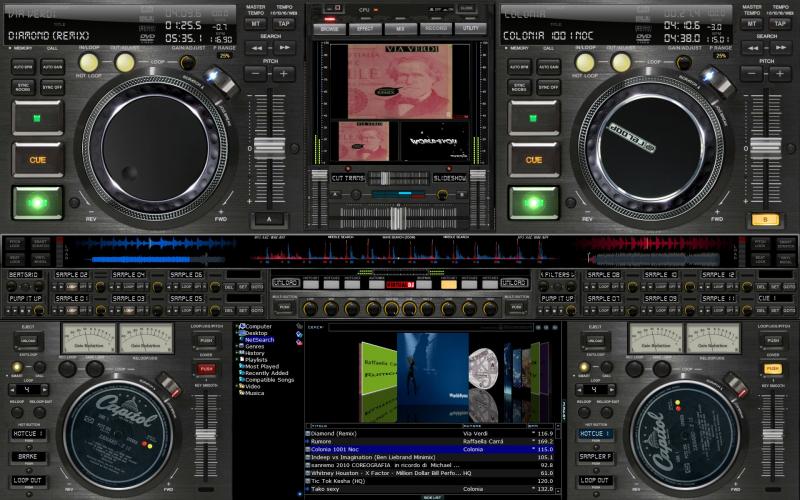Click the left deck TAP tempo button
Image resolution: width=800 pixels, height=500 pixels.
coord(284,23)
